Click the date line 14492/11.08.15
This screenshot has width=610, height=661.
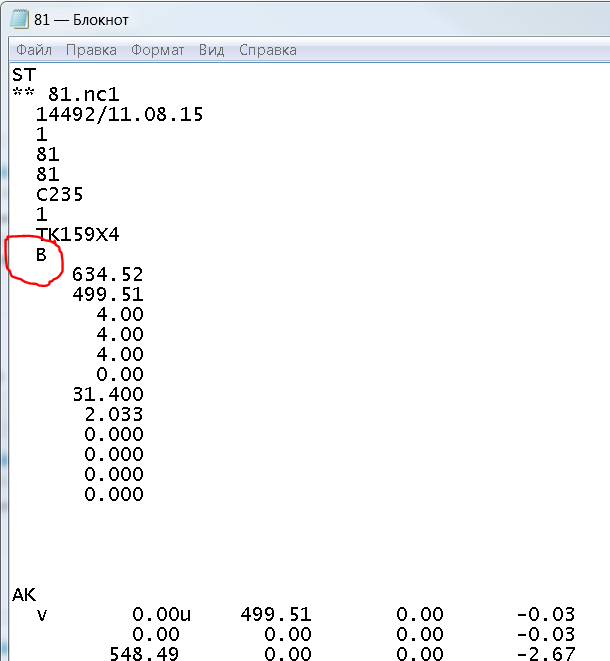click(x=119, y=114)
